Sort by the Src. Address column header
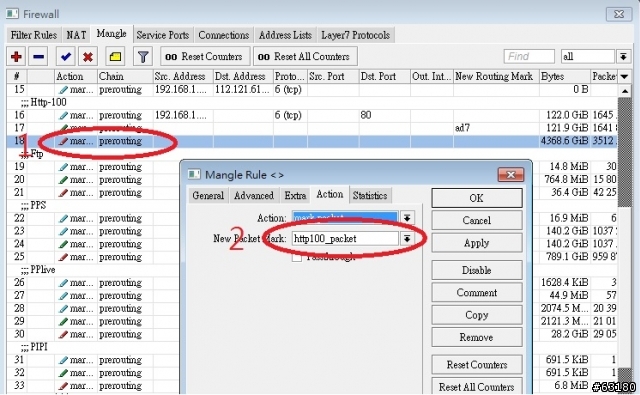Image resolution: width=640 pixels, height=395 pixels. click(x=182, y=76)
